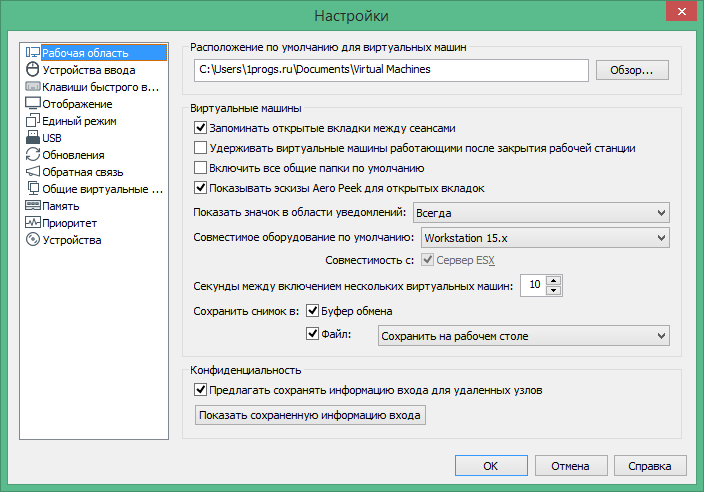Screen dimensions: 704x492
Task: Select the Клавиши быстрого вызова keyboard icon
Action: click(x=32, y=87)
